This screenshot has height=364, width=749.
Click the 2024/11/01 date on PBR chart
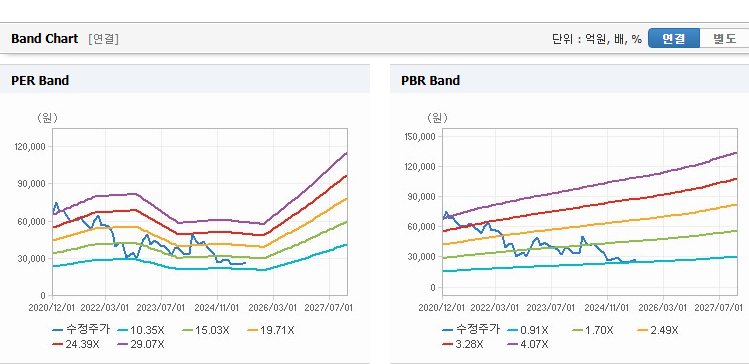tap(607, 307)
